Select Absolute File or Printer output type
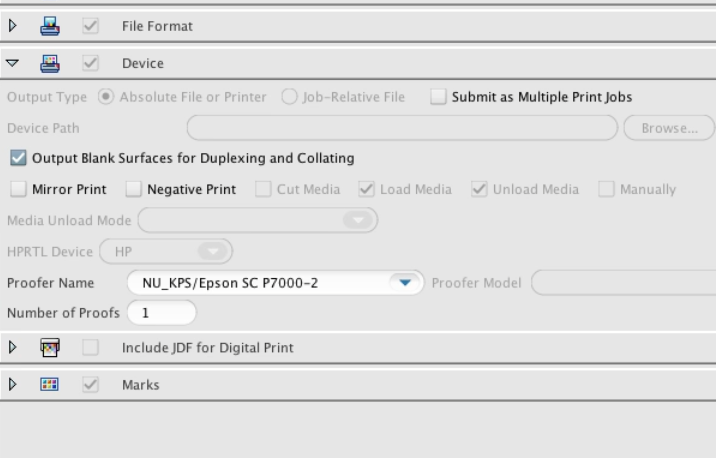Viewport: 716px width, 458px height. 106,97
